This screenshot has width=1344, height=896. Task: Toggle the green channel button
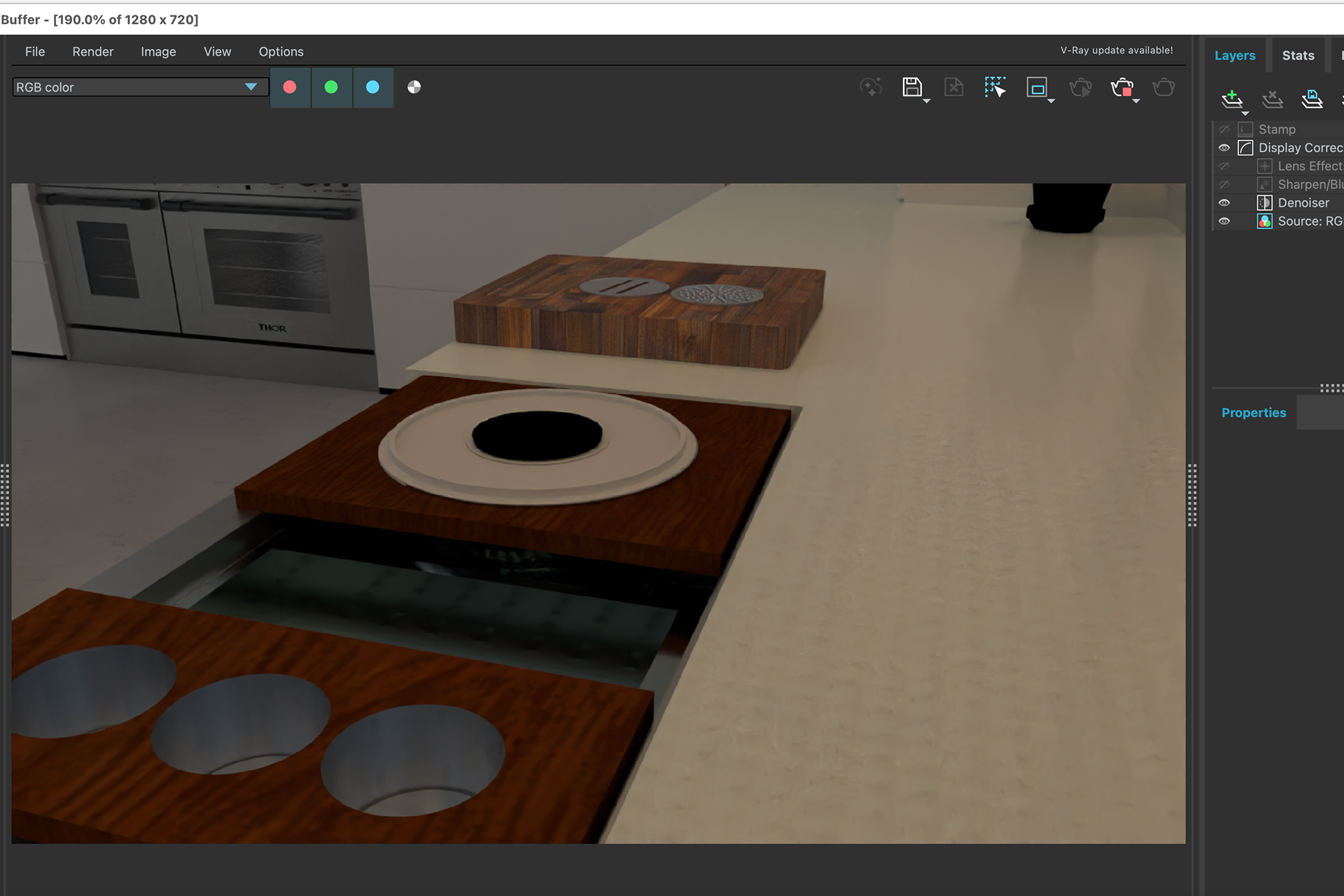pos(331,87)
